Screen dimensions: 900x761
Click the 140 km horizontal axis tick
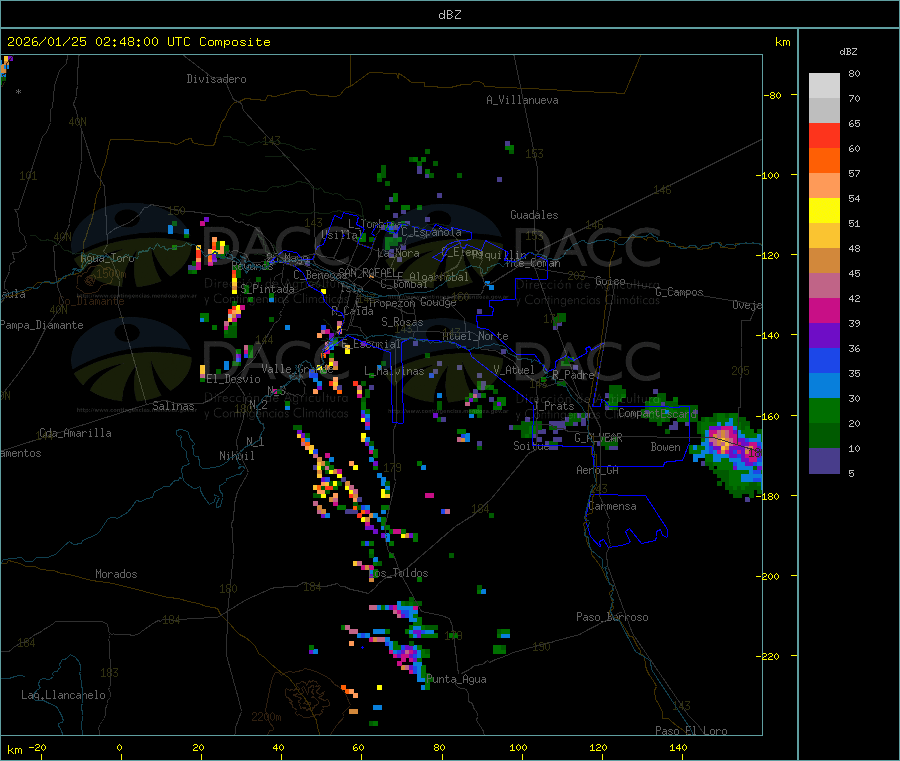[x=678, y=748]
